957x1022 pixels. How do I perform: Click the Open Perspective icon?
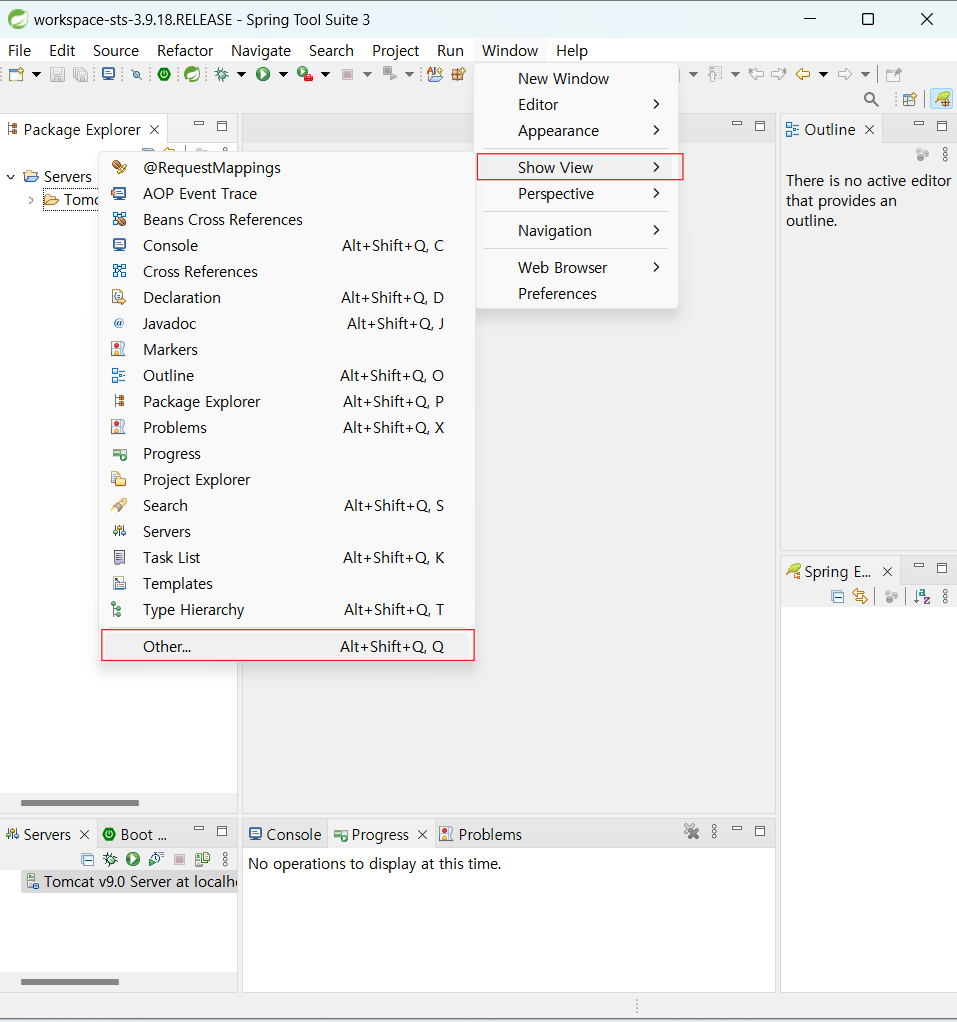(x=909, y=99)
